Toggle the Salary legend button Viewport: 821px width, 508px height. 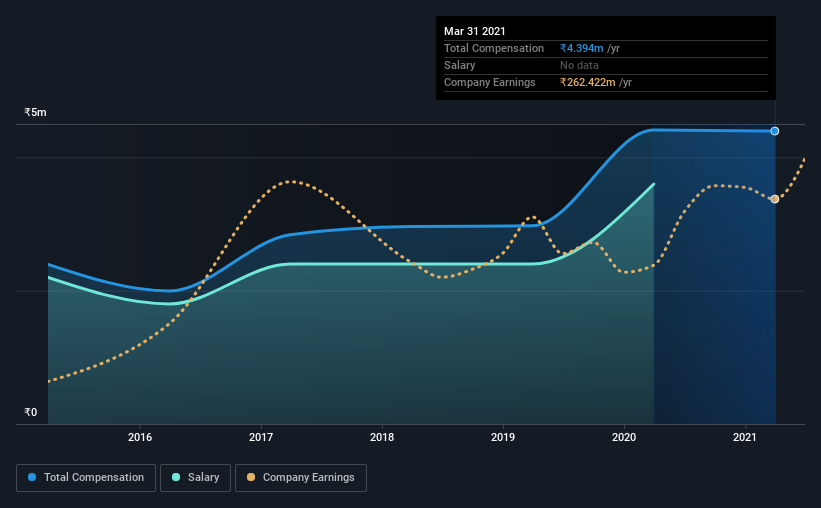(195, 478)
